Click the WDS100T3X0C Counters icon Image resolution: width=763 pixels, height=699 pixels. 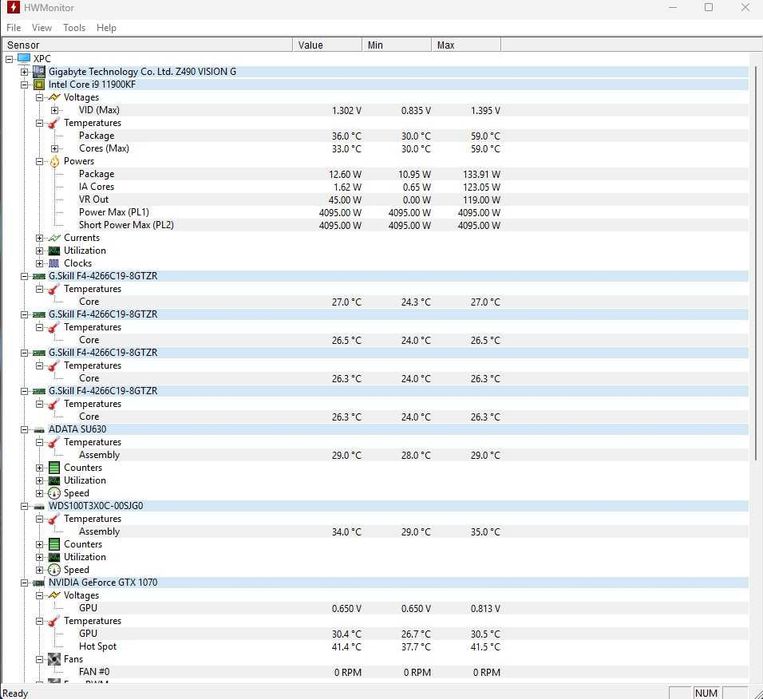click(54, 544)
